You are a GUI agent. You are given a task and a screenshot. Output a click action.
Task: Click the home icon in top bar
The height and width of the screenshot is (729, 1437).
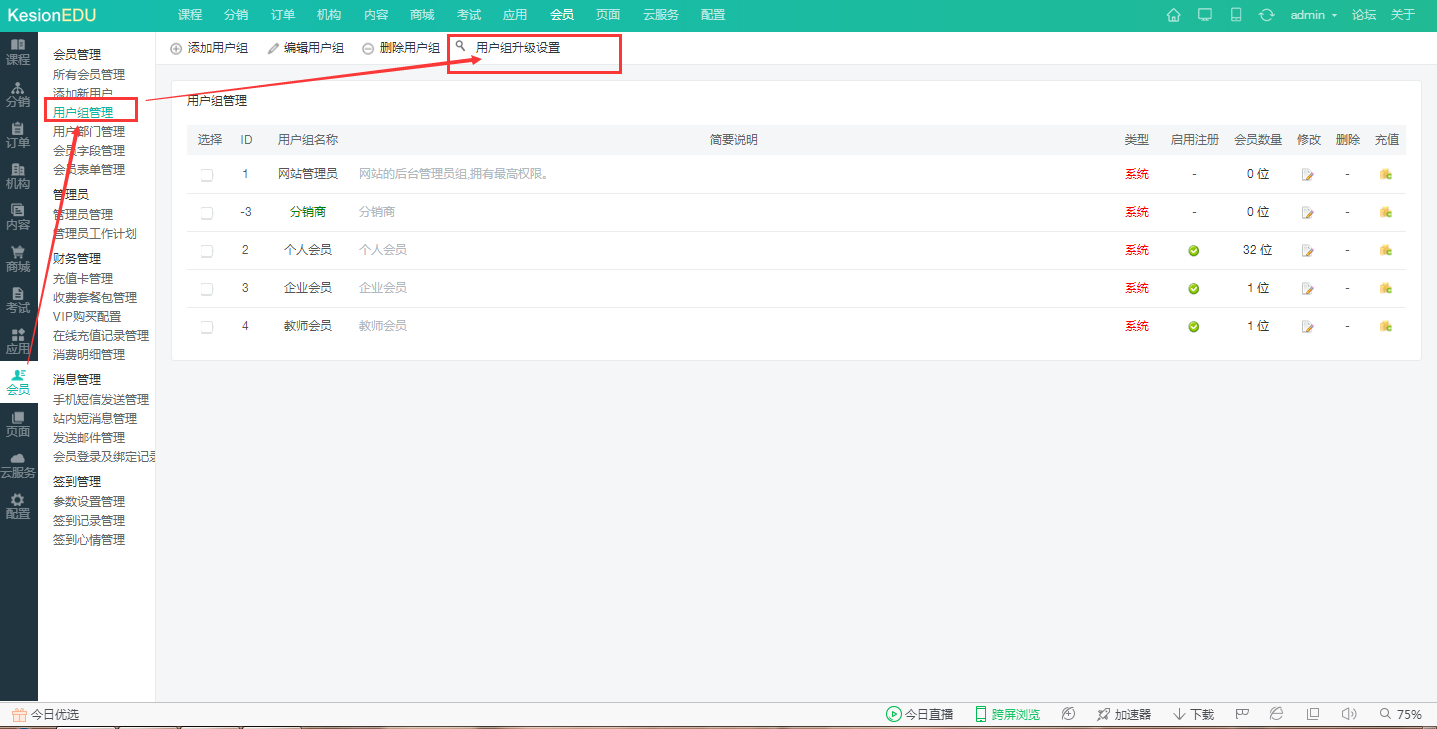(1174, 15)
